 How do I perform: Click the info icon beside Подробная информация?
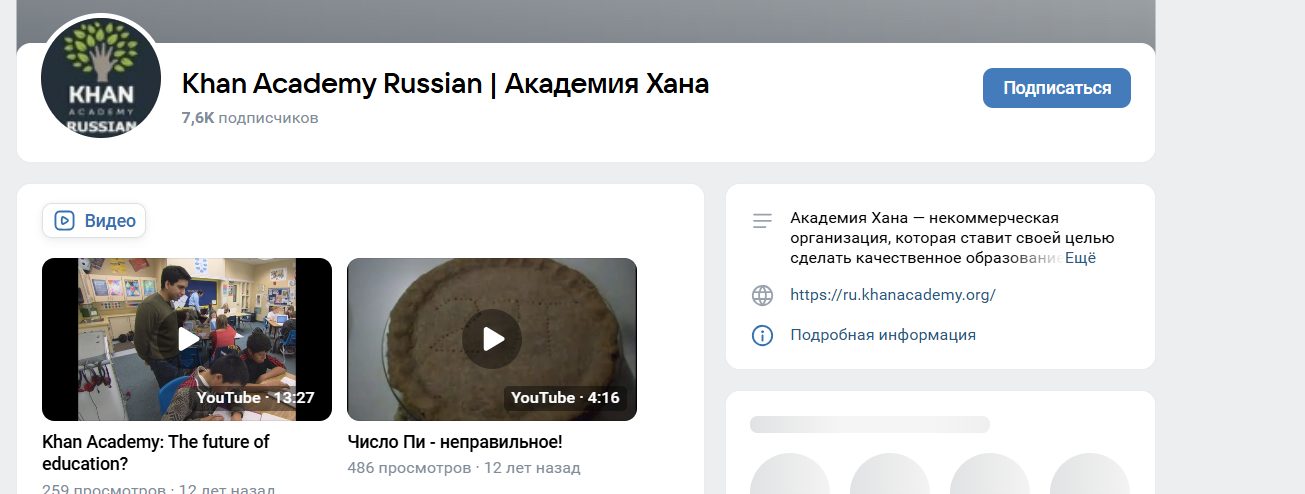click(x=762, y=335)
